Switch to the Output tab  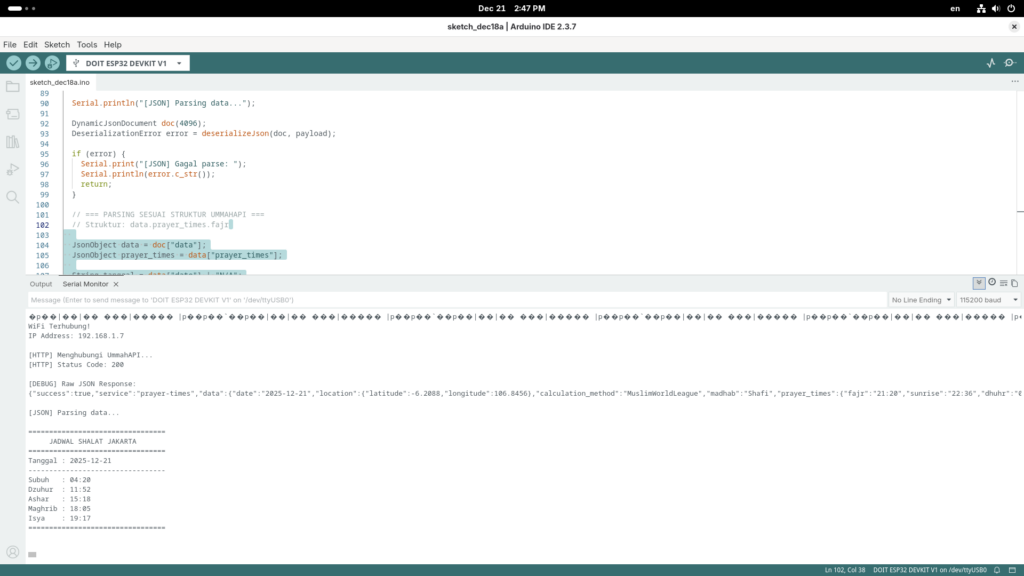(41, 284)
